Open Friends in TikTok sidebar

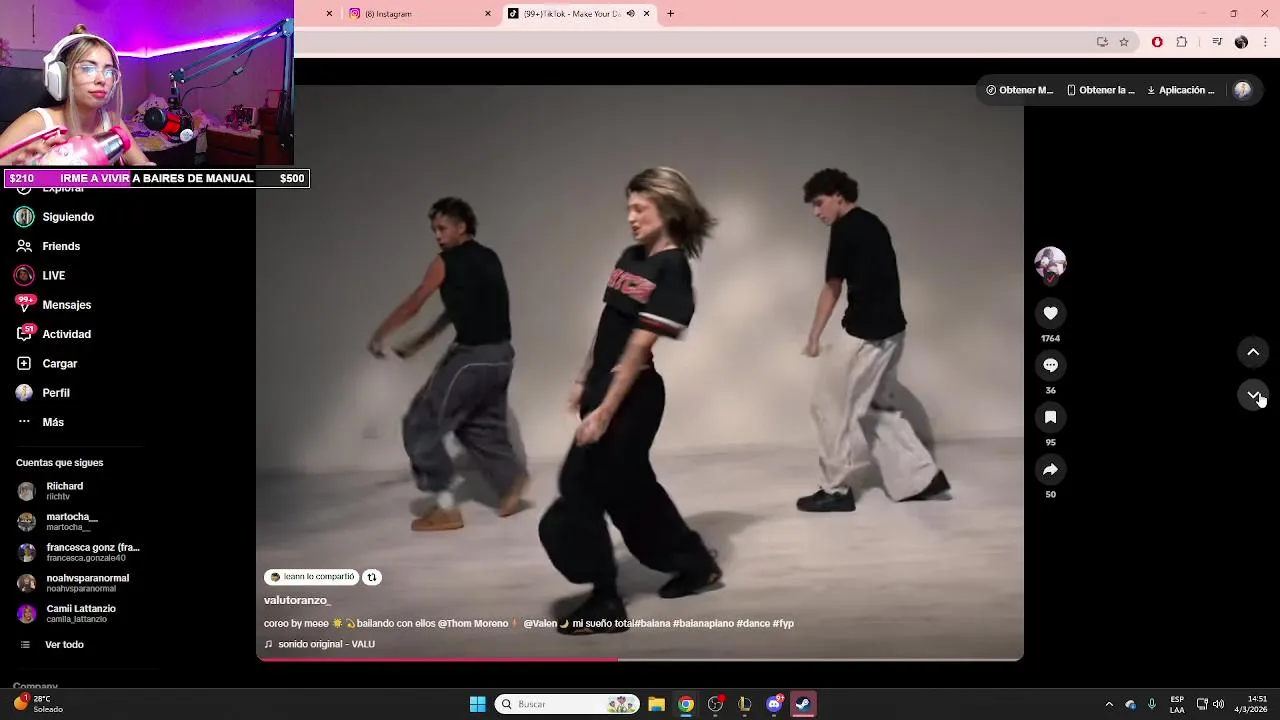(48, 246)
